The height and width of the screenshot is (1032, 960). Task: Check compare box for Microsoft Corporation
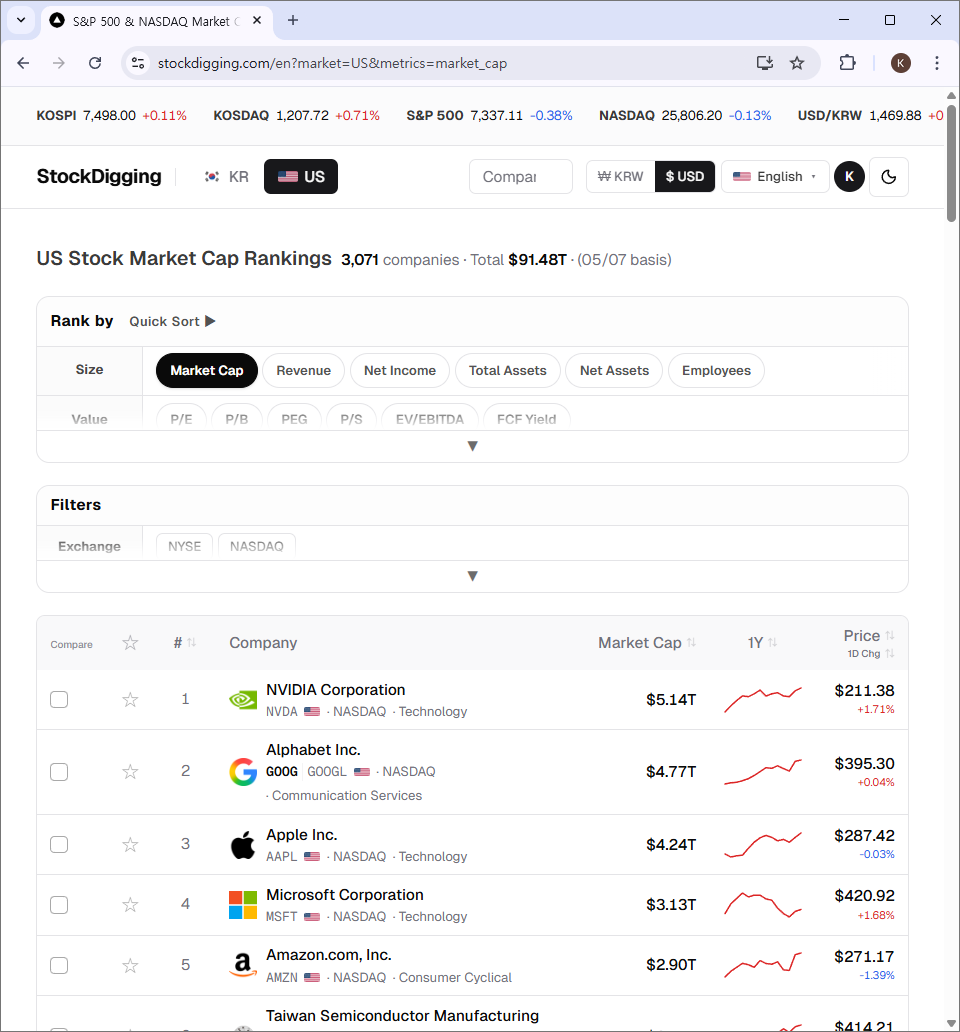59,905
